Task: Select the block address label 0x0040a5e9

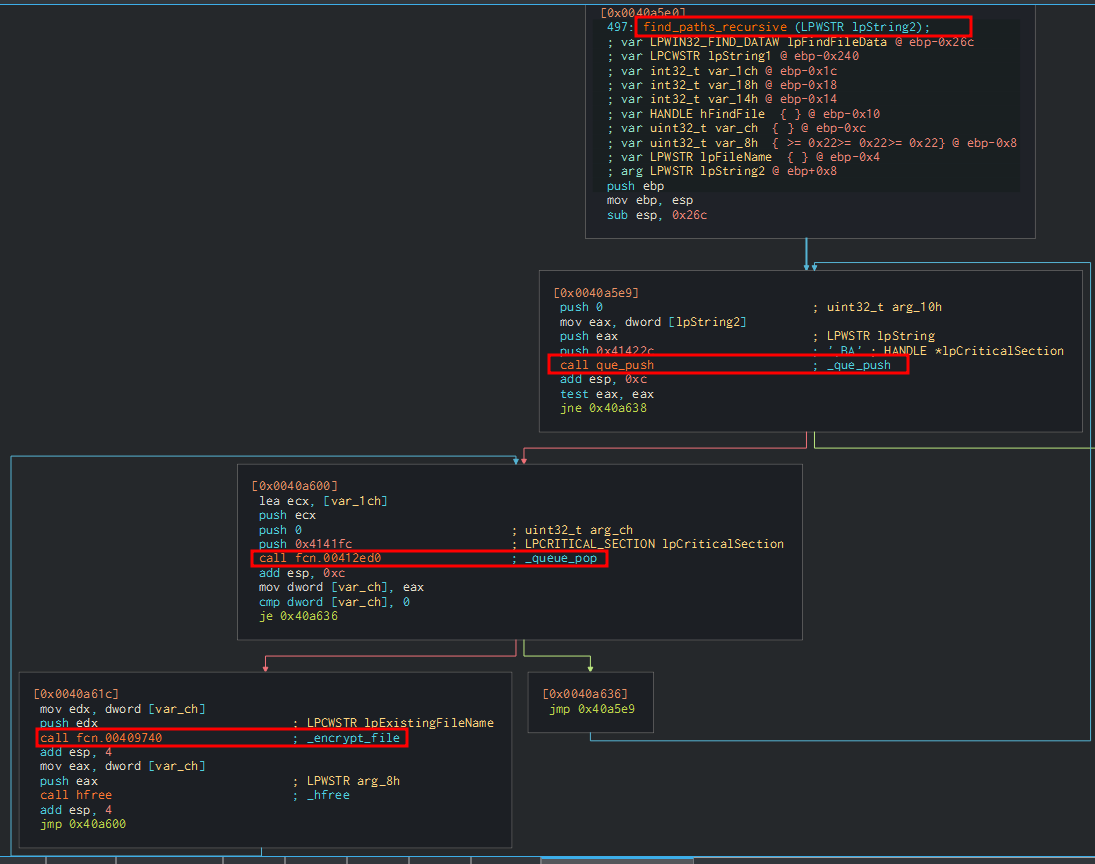Action: [x=595, y=293]
